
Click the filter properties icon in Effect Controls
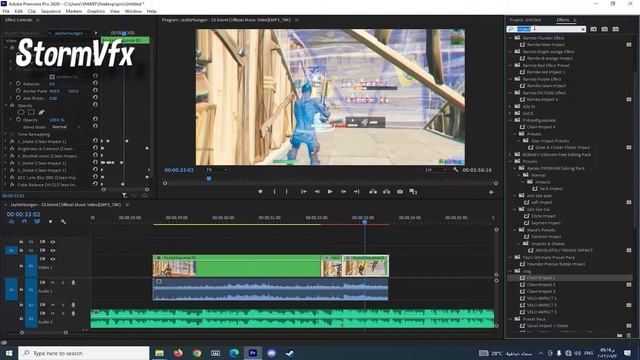coord(124,196)
